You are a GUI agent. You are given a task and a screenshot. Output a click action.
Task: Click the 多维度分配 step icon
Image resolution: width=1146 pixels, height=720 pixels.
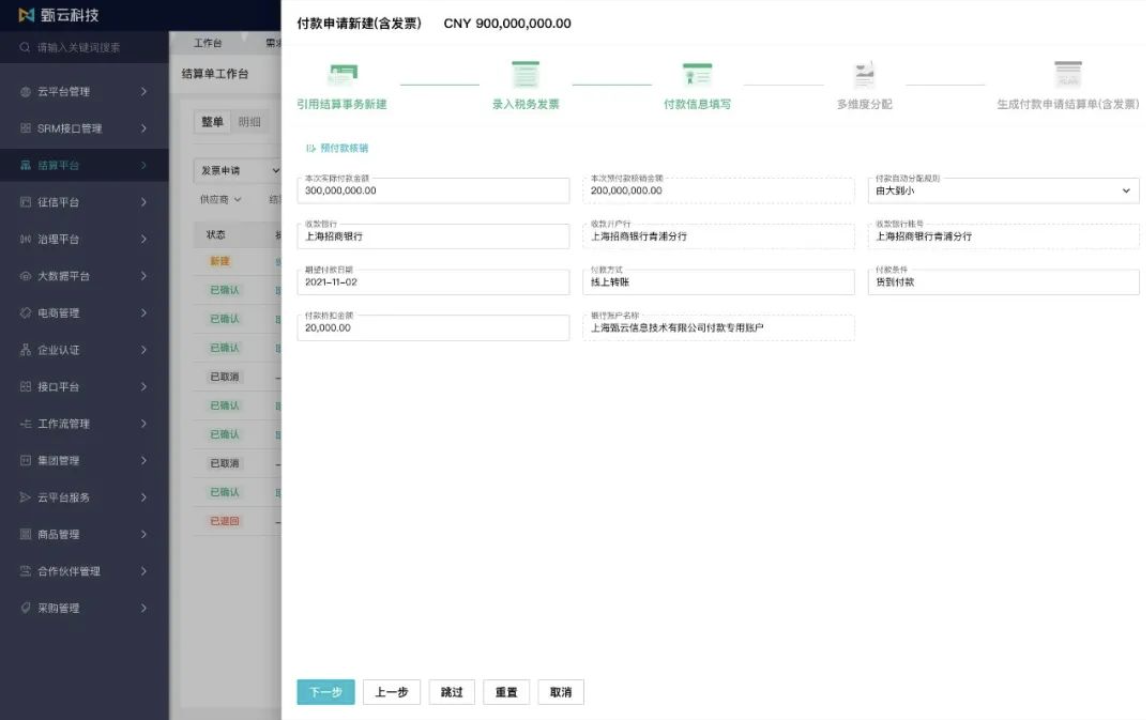pyautogui.click(x=865, y=75)
